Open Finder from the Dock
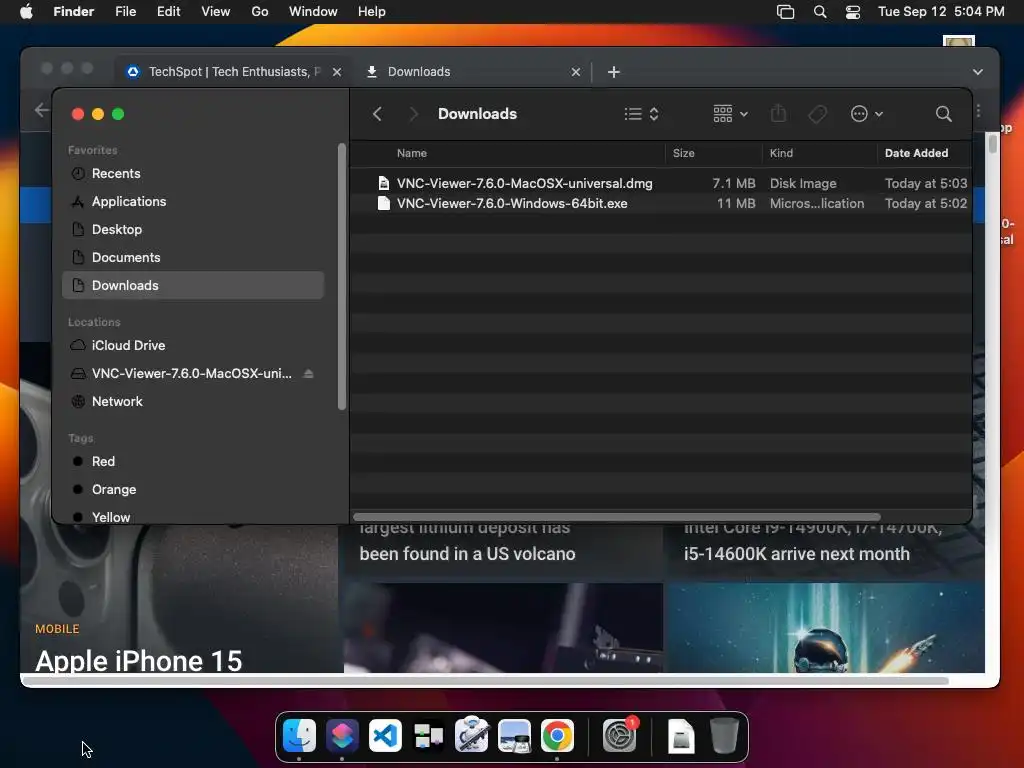This screenshot has height=768, width=1024. click(x=299, y=735)
